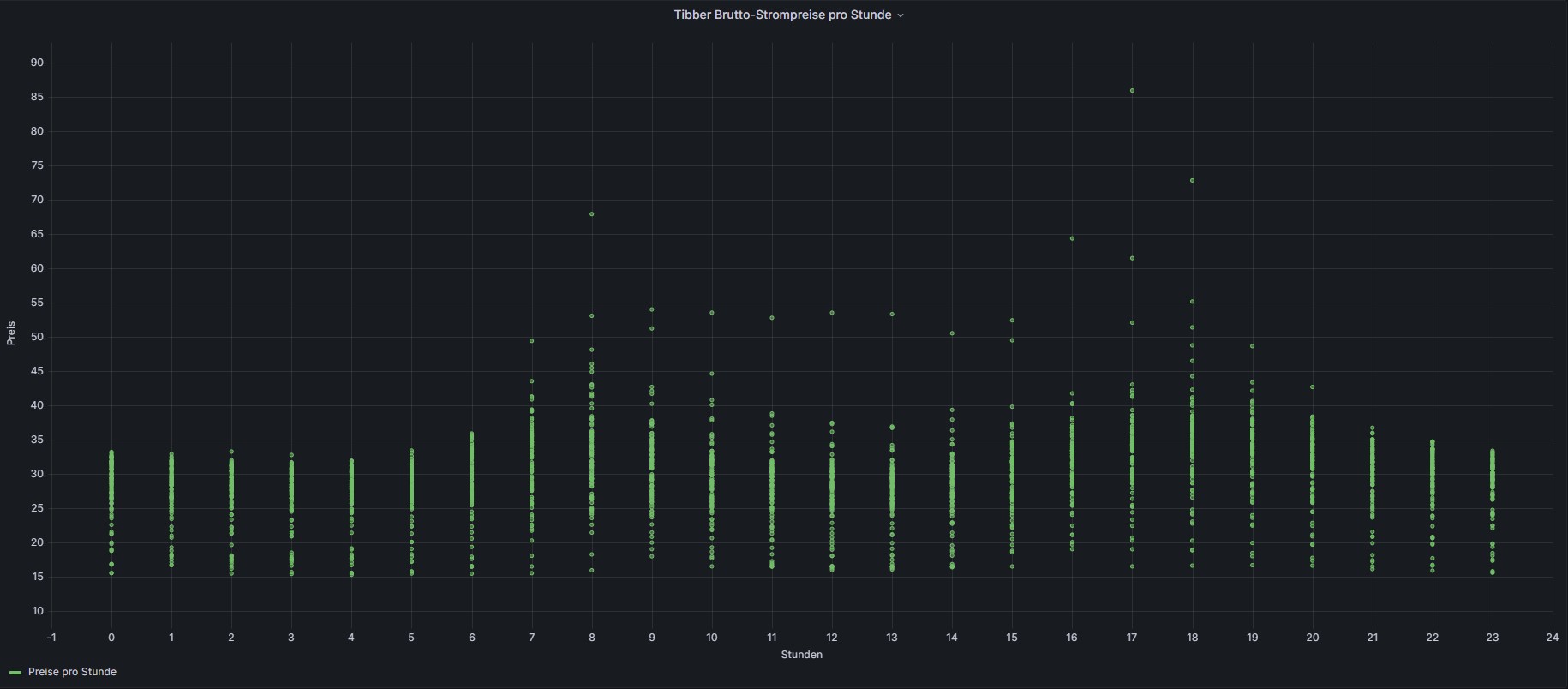The image size is (1568, 689).
Task: Click the Stunden axis tick label 11
Action: (x=772, y=638)
